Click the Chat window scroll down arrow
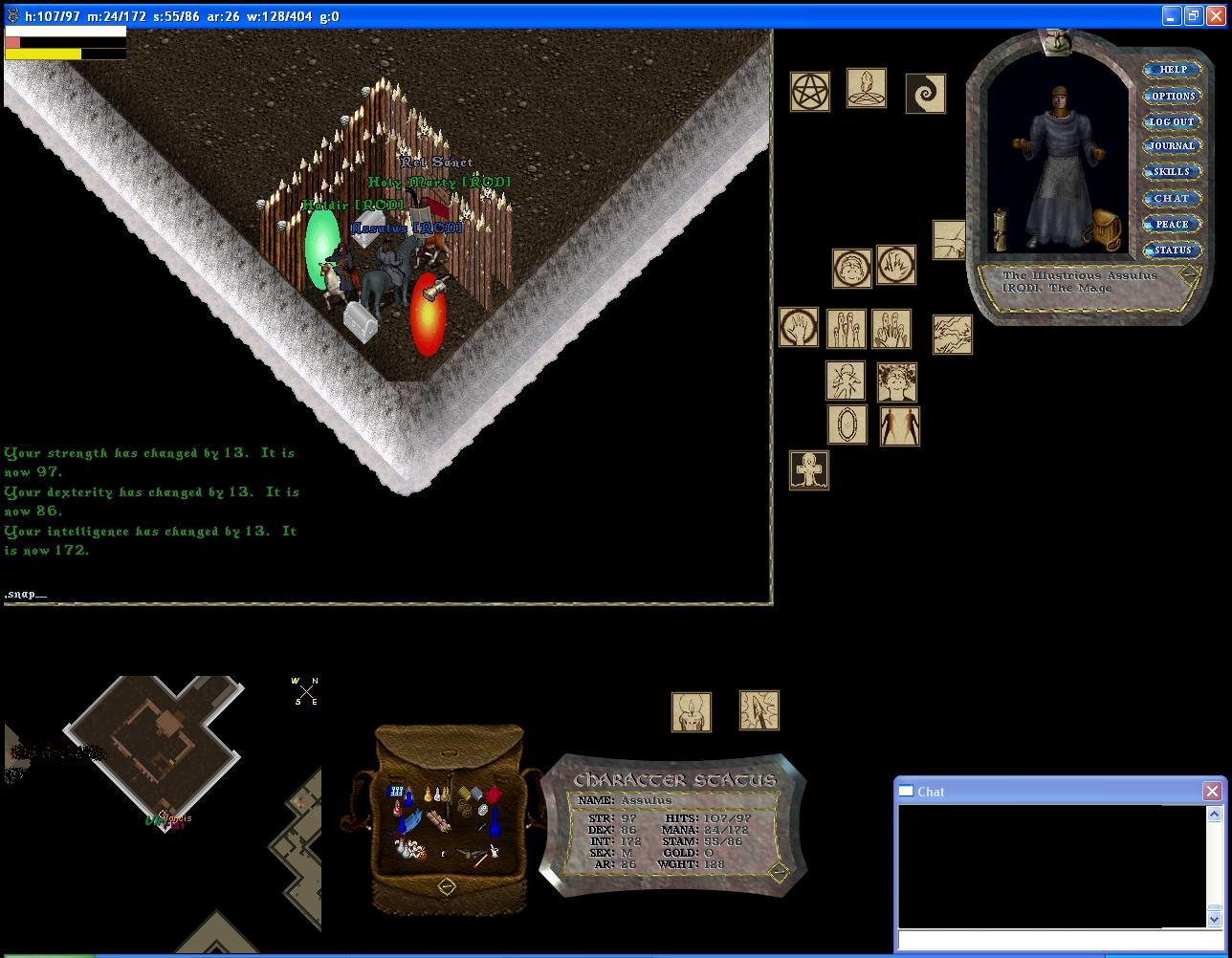Viewport: 1232px width, 958px height. click(1215, 919)
